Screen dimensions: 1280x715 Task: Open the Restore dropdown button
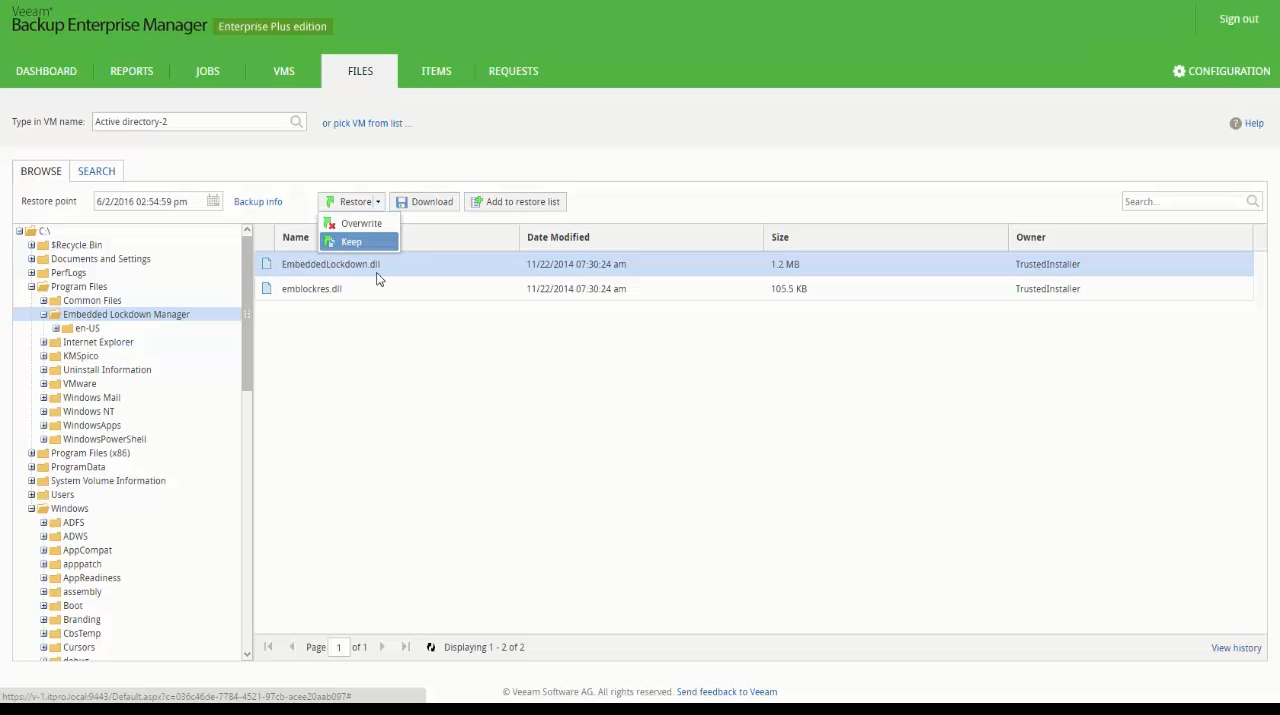coord(353,202)
